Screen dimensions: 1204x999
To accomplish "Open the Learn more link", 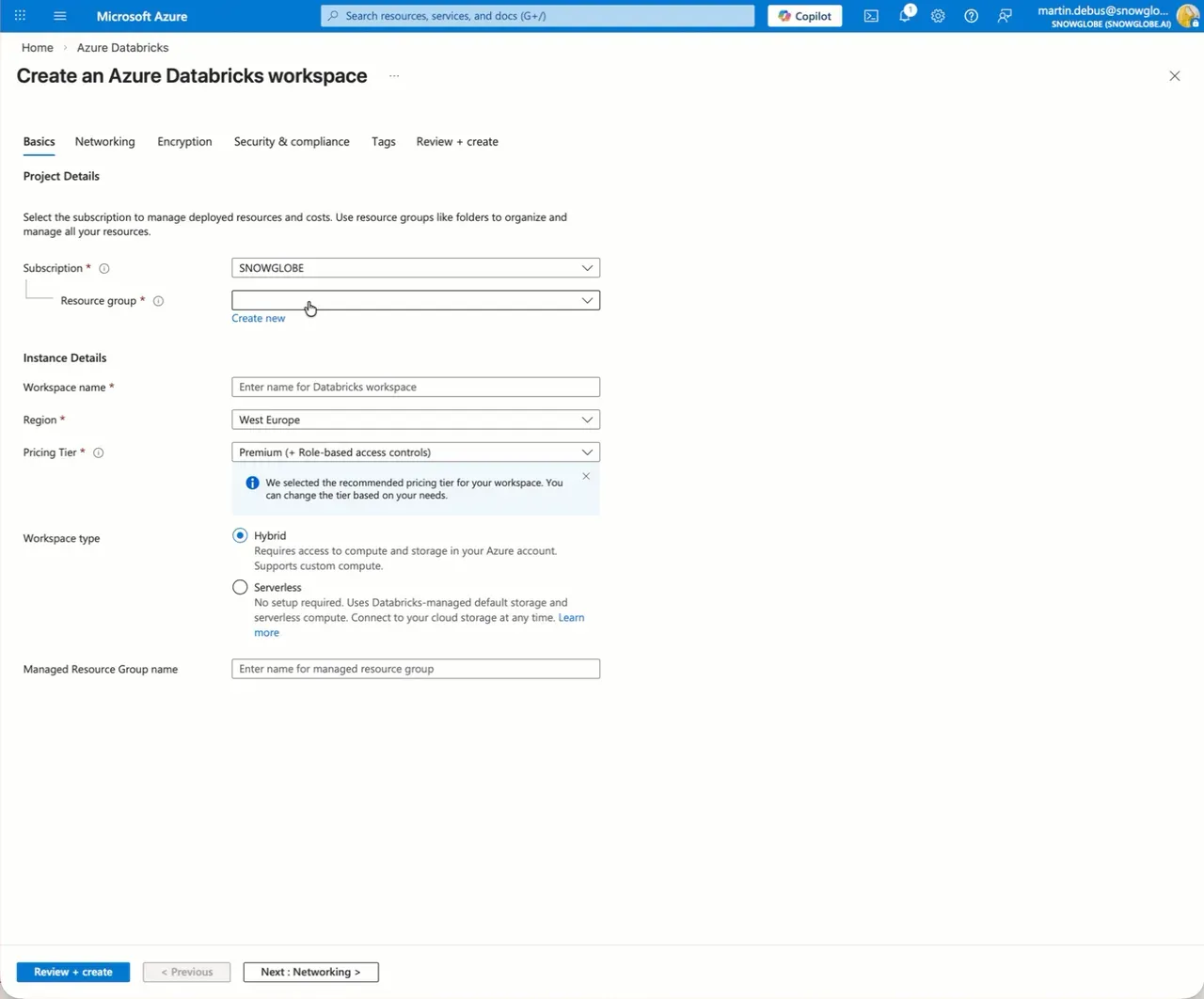I will coord(572,618).
